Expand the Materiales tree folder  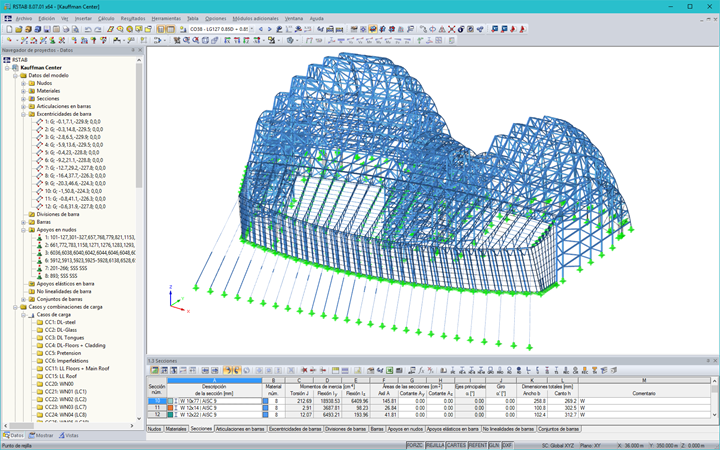23,91
